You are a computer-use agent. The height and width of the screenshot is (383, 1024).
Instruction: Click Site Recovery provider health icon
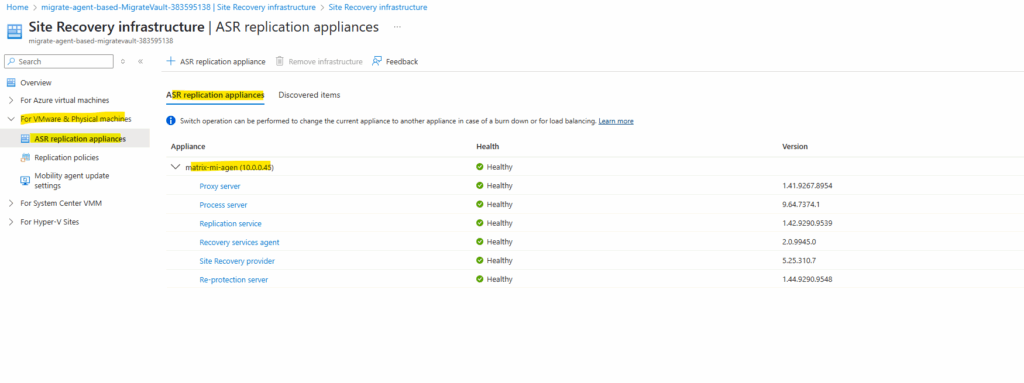(x=480, y=260)
